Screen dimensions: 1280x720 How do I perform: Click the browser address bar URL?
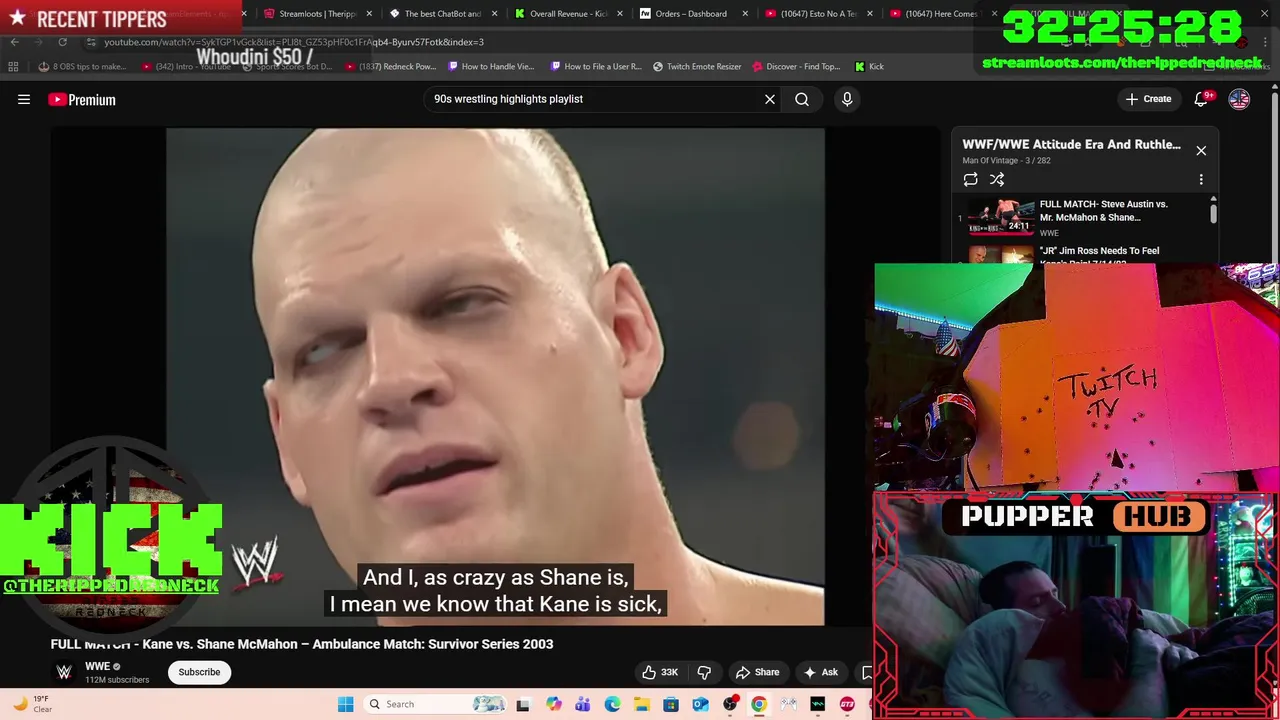tap(294, 42)
